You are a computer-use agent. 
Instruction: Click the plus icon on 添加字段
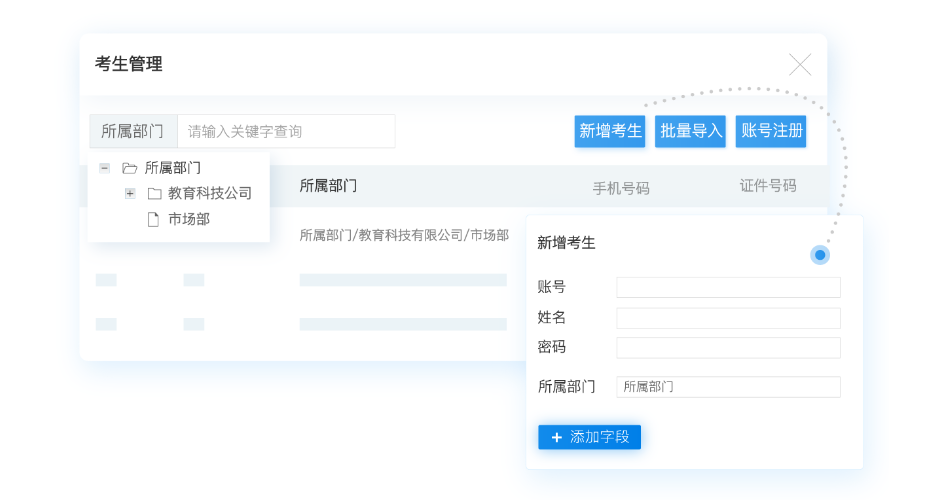click(x=557, y=437)
